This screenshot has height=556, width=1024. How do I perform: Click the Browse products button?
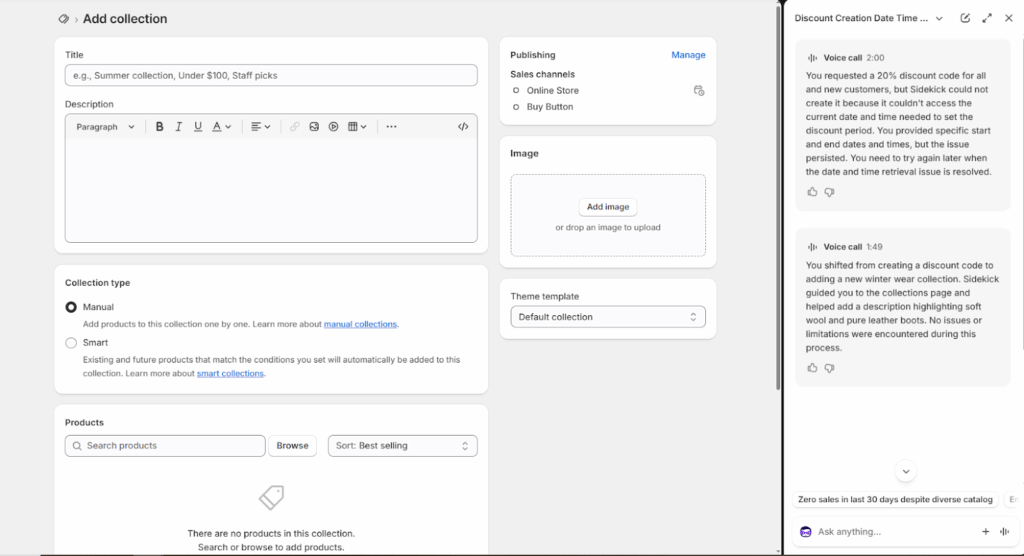[x=292, y=446]
